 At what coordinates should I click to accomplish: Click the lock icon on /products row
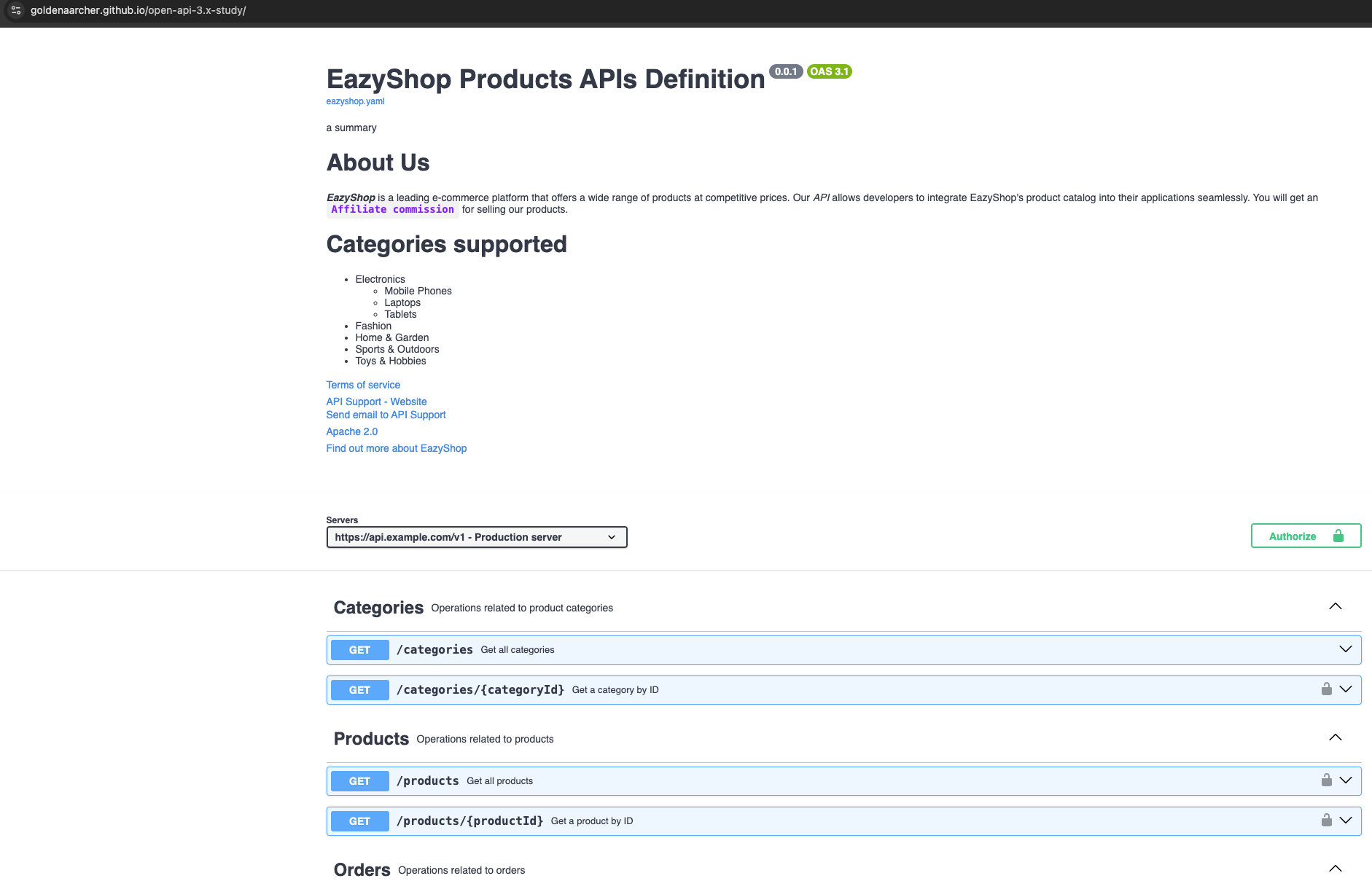click(1327, 780)
